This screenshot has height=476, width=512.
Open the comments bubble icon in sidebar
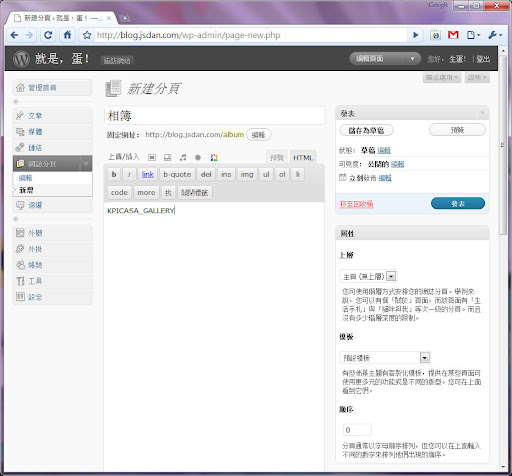[20, 205]
